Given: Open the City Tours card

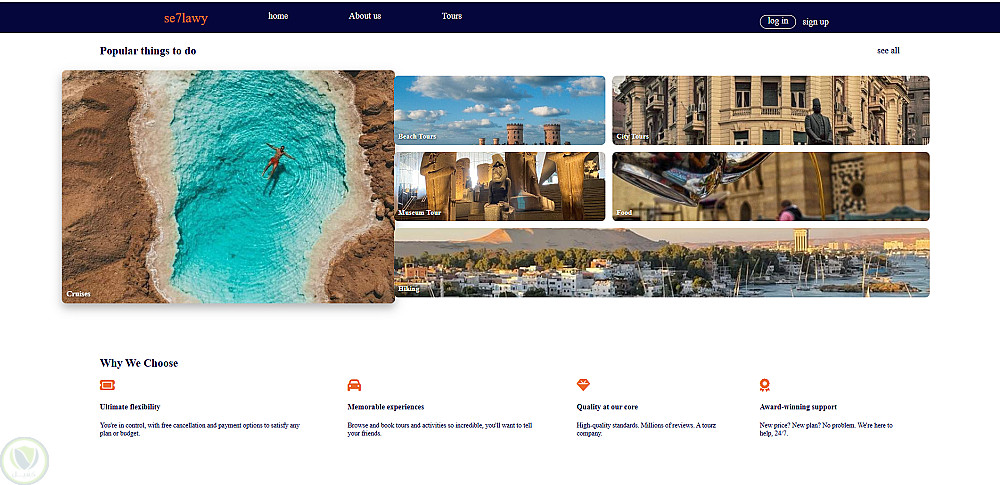Looking at the screenshot, I should coord(771,110).
